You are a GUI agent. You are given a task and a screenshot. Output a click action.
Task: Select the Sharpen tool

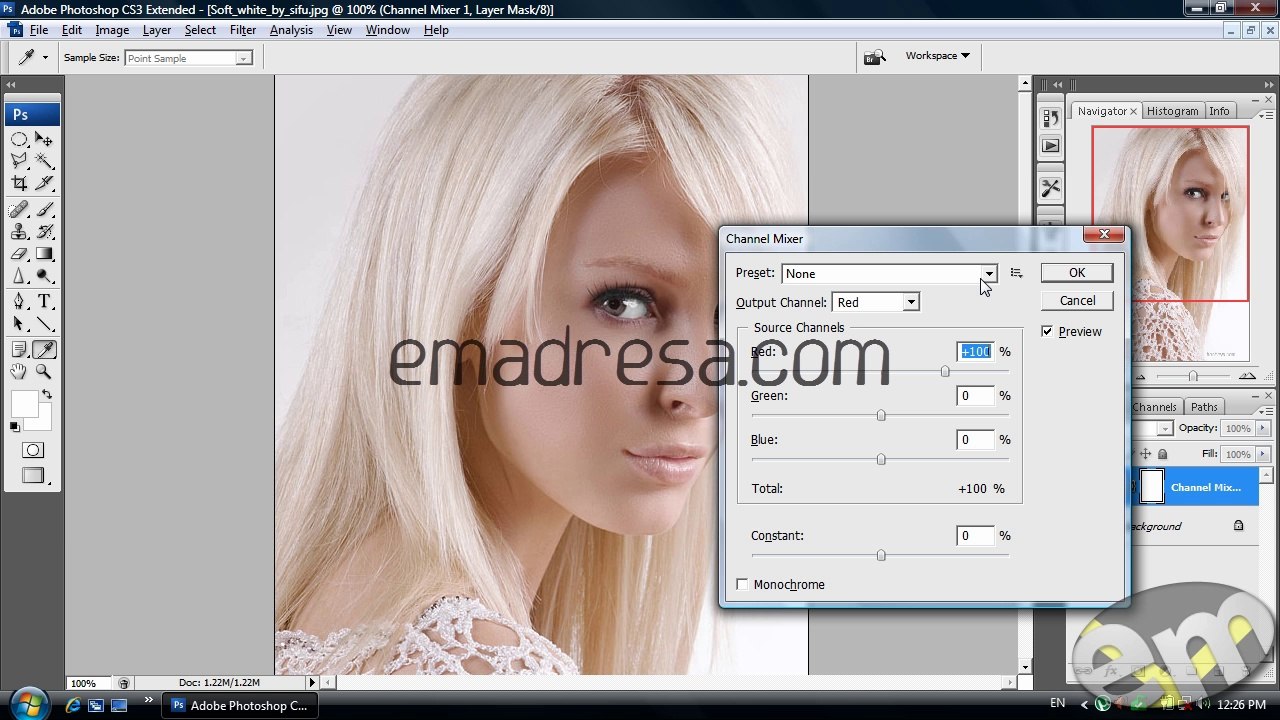click(19, 276)
